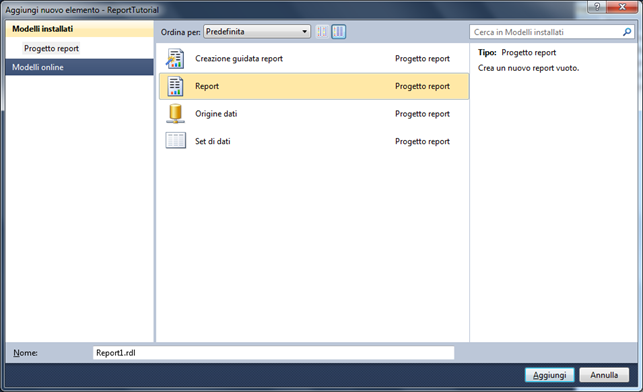Viewport: 643px width, 392px height.
Task: Click the Set di dati table icon
Action: (x=176, y=141)
